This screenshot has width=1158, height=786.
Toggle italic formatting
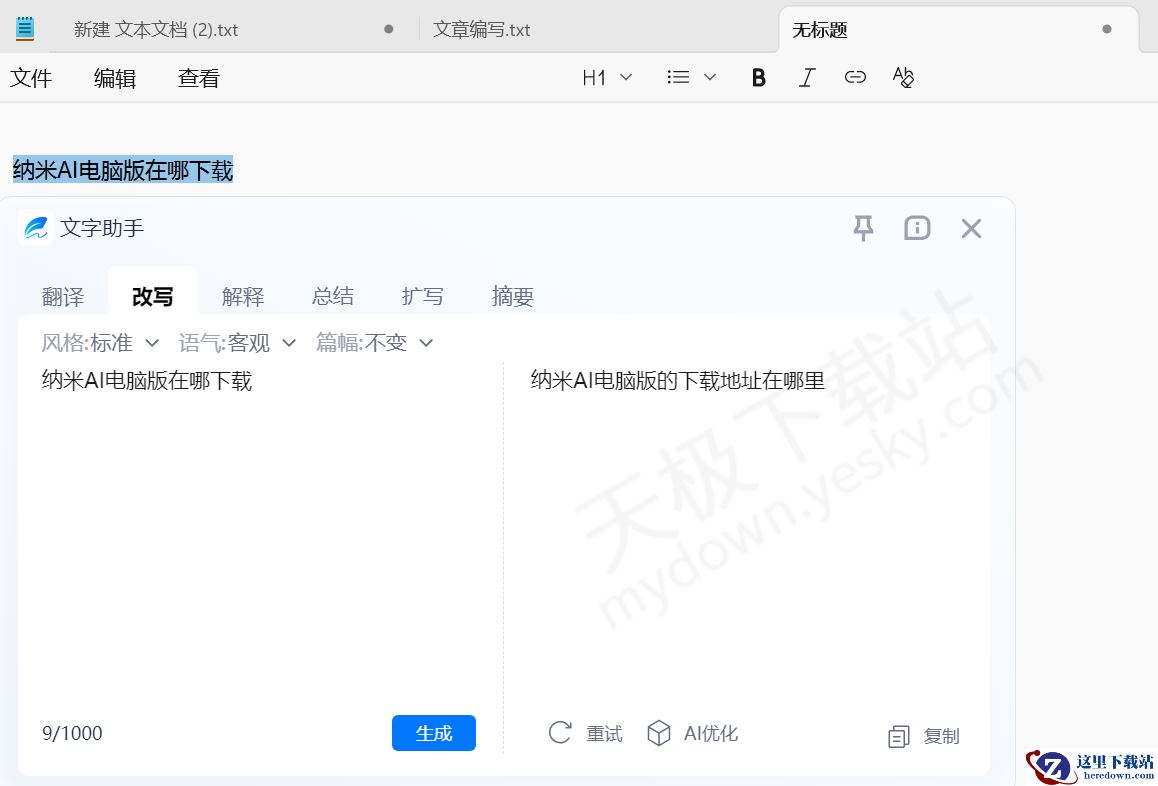tap(806, 78)
